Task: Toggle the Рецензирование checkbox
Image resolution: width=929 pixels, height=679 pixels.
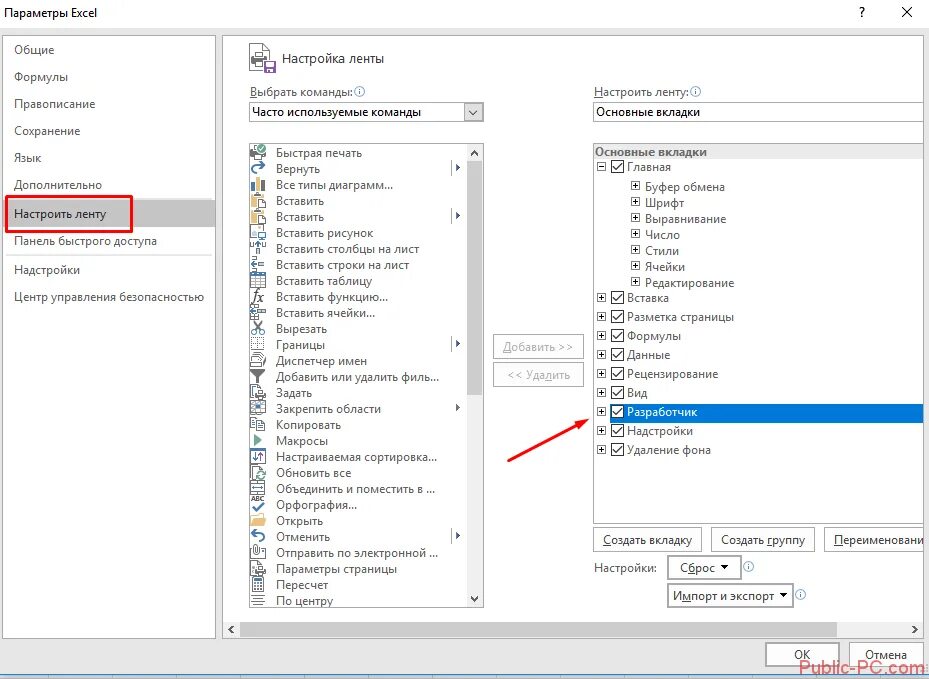Action: click(617, 373)
